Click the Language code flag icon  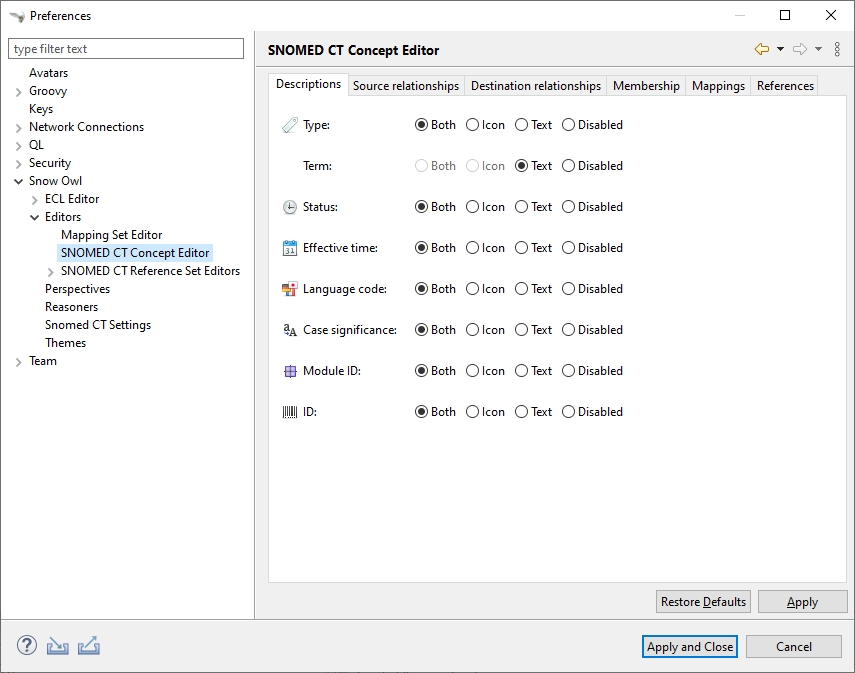(290, 289)
